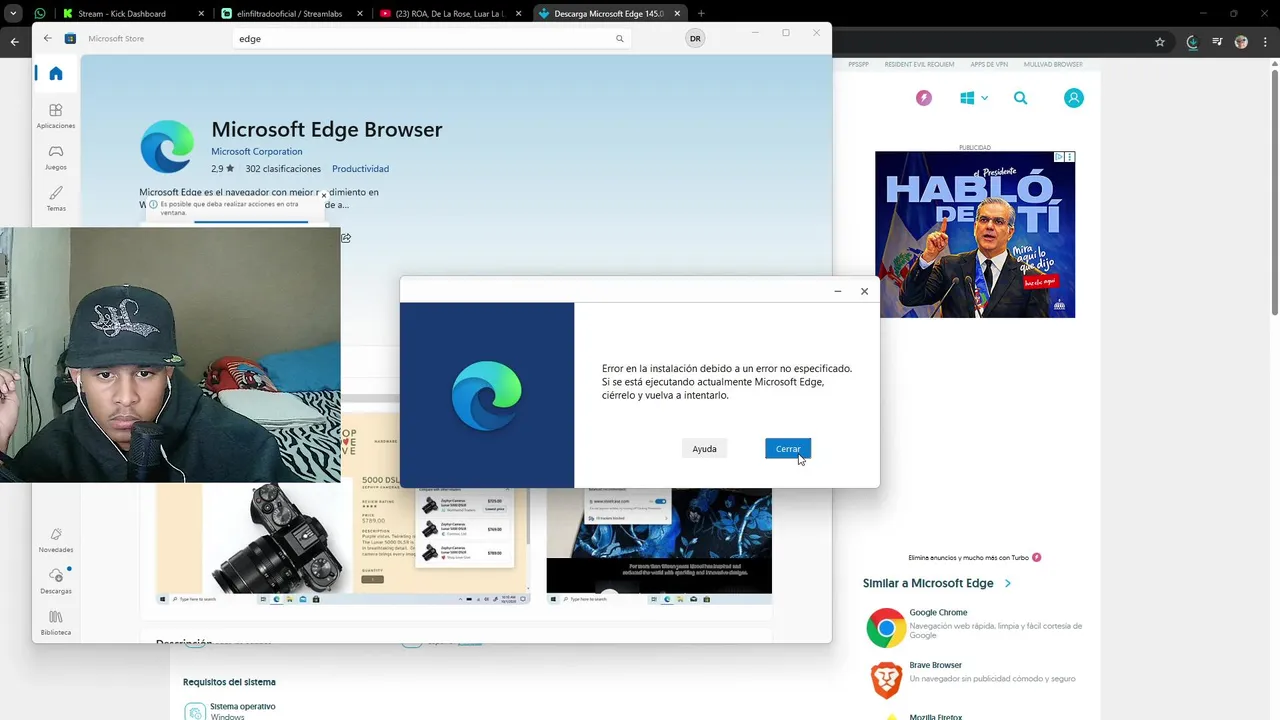Open Juegos in the Store sidebar
The width and height of the screenshot is (1280, 720).
[x=56, y=157]
